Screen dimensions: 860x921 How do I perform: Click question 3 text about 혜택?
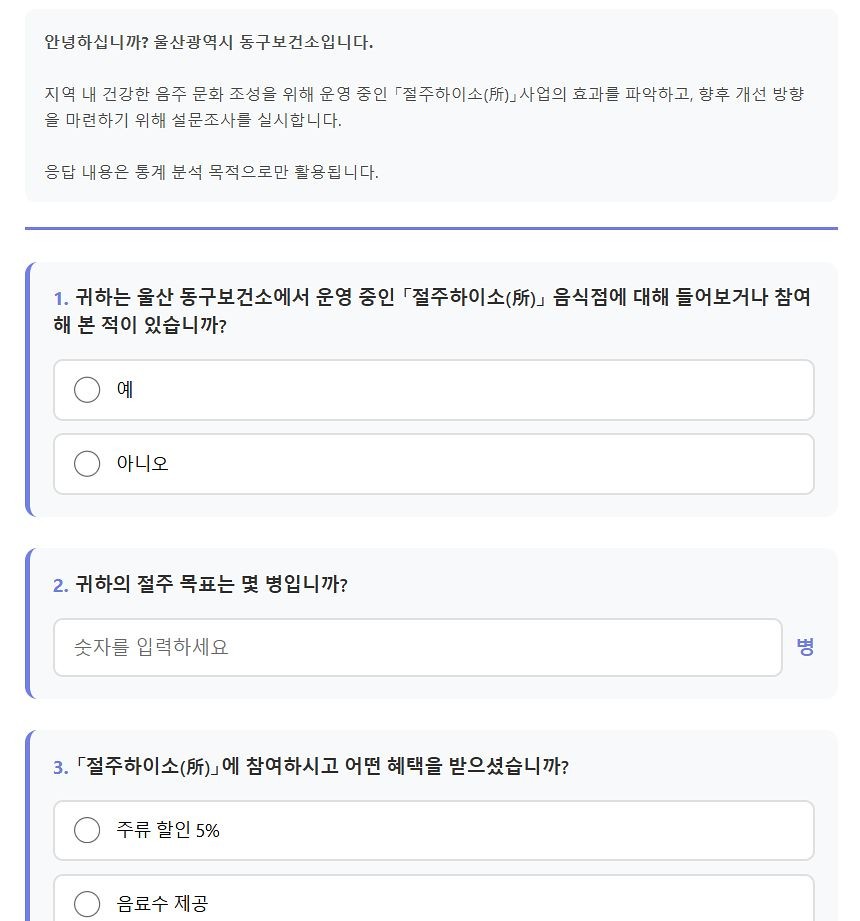point(322,767)
